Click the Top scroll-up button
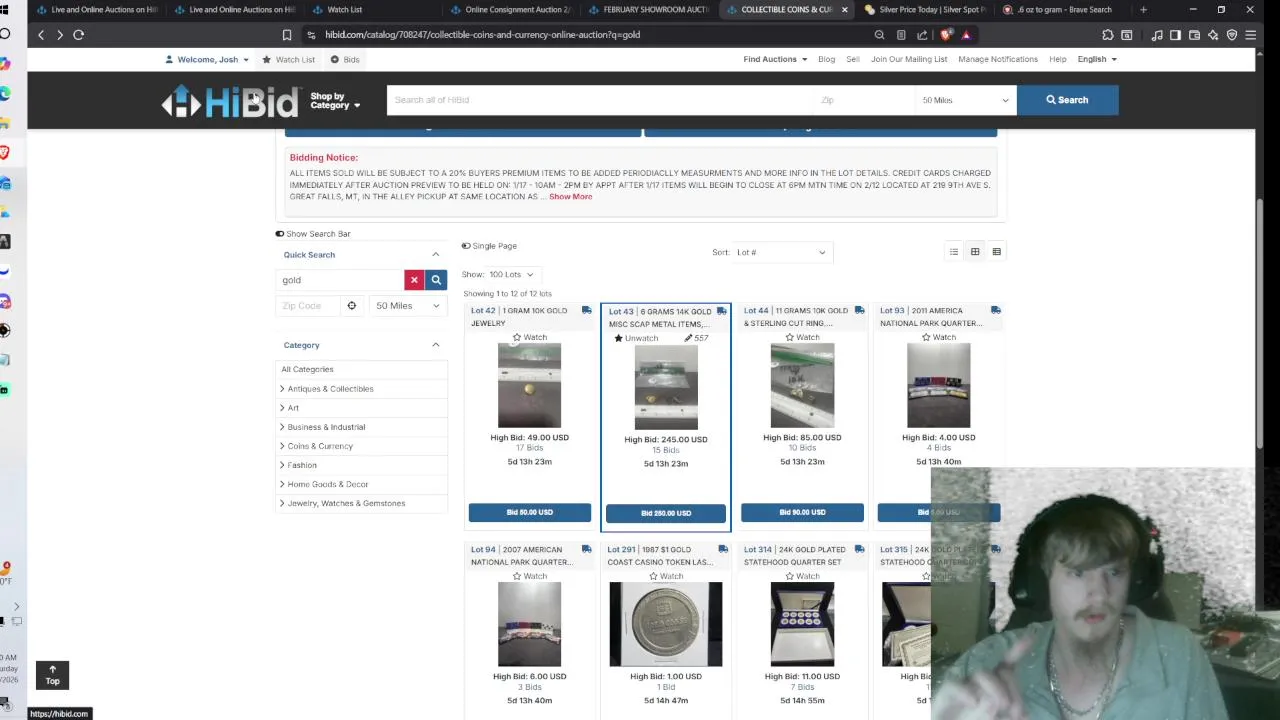 coord(52,675)
